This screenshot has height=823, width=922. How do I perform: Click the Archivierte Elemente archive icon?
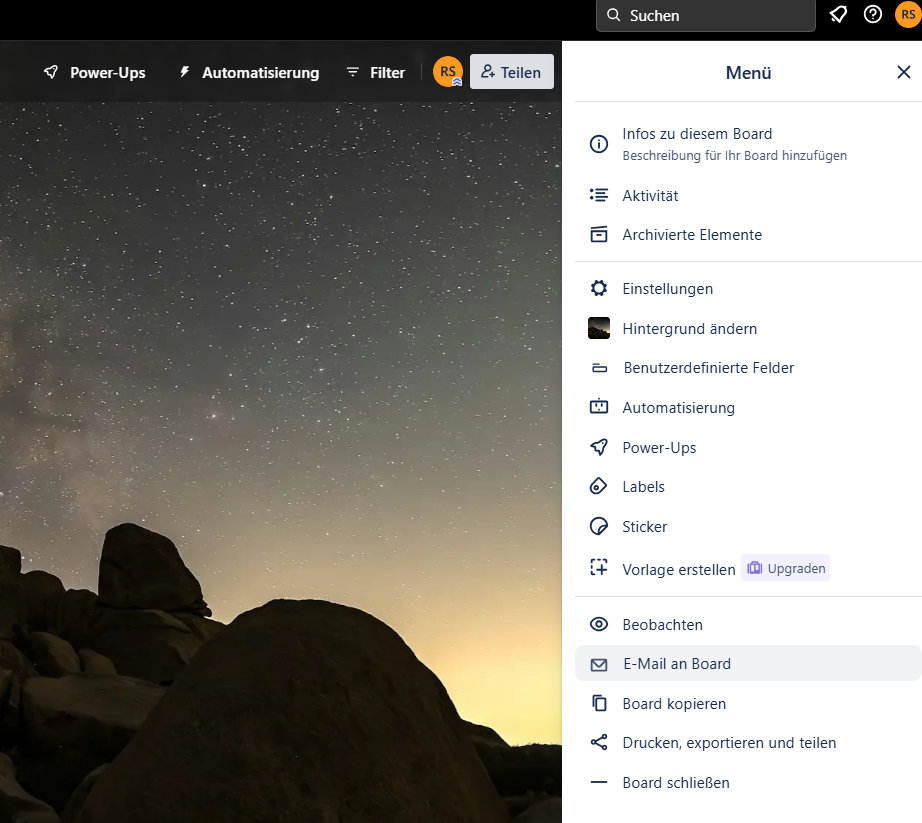pyautogui.click(x=599, y=235)
